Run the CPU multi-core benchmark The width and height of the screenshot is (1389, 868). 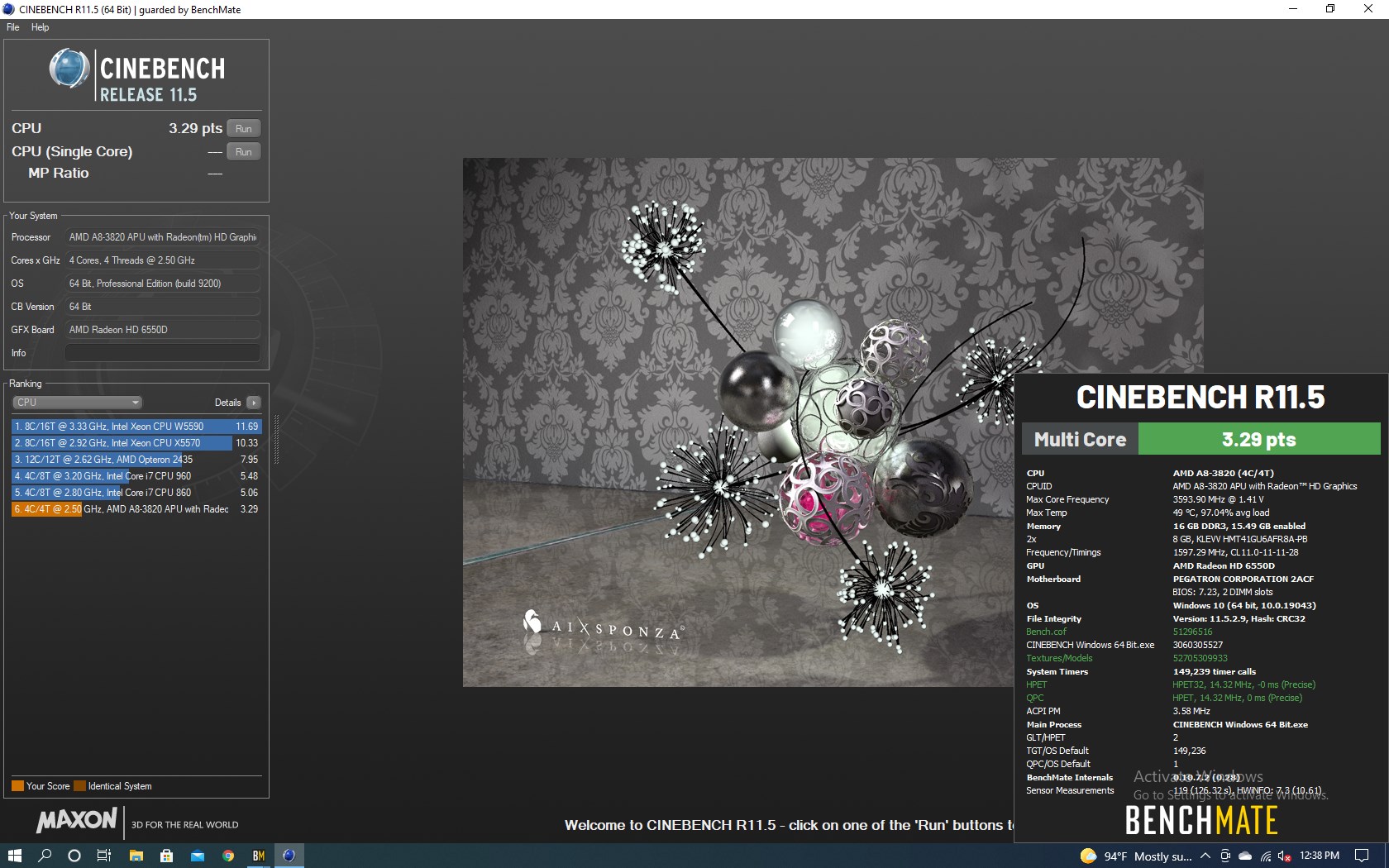coord(243,128)
